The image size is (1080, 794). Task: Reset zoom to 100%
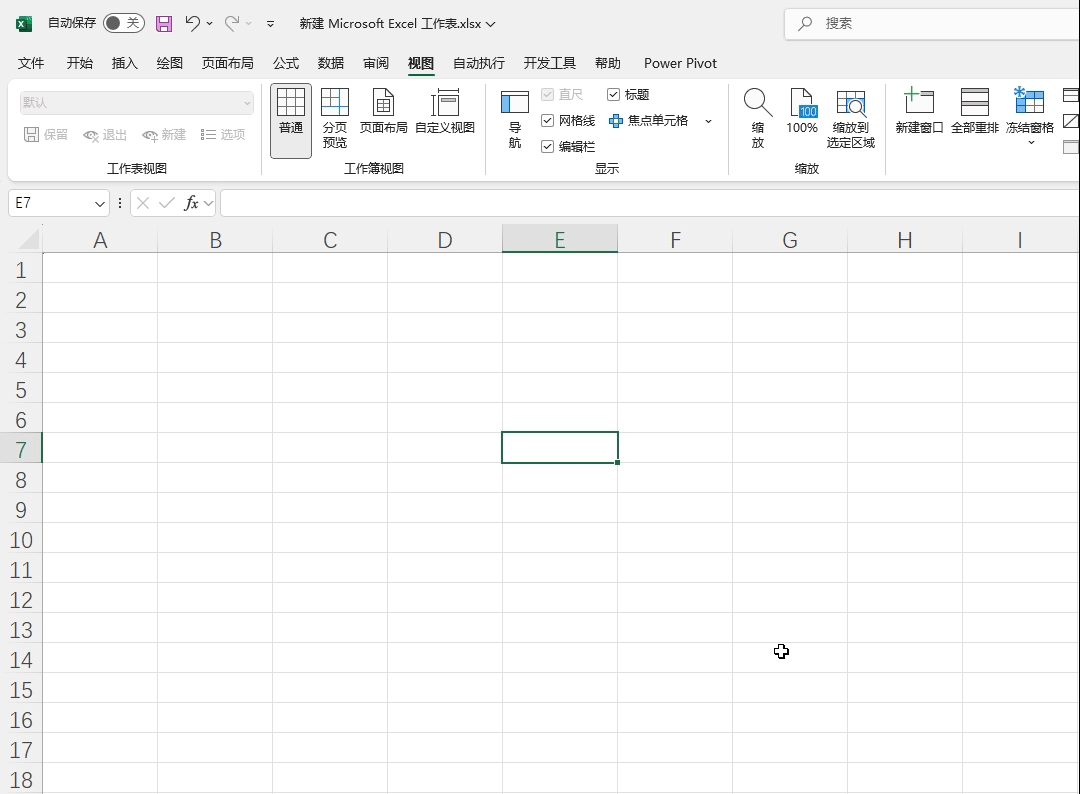pyautogui.click(x=802, y=112)
